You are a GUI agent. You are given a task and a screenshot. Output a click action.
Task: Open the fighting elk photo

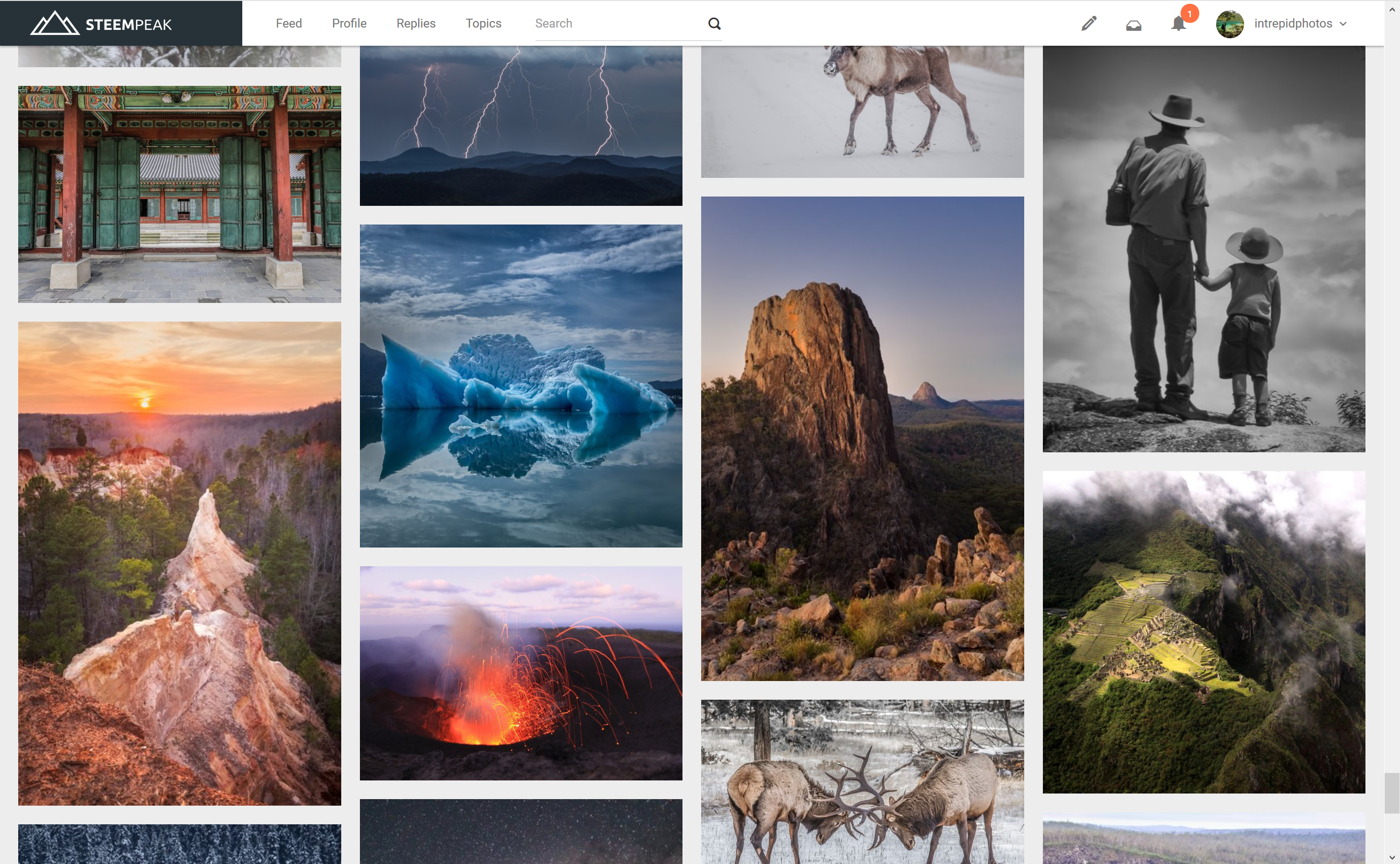click(862, 782)
